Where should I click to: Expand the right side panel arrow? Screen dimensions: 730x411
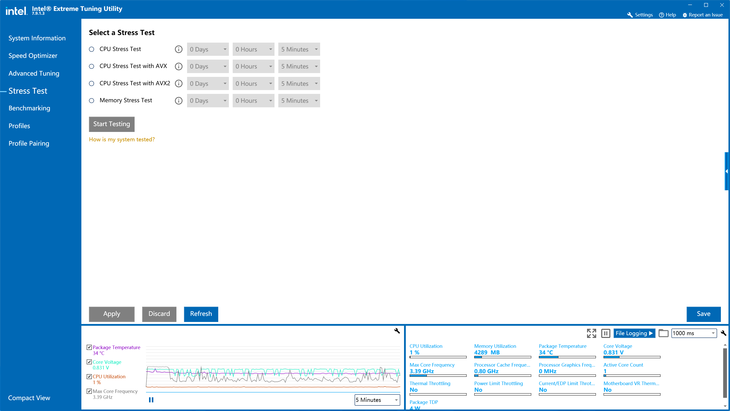click(727, 171)
